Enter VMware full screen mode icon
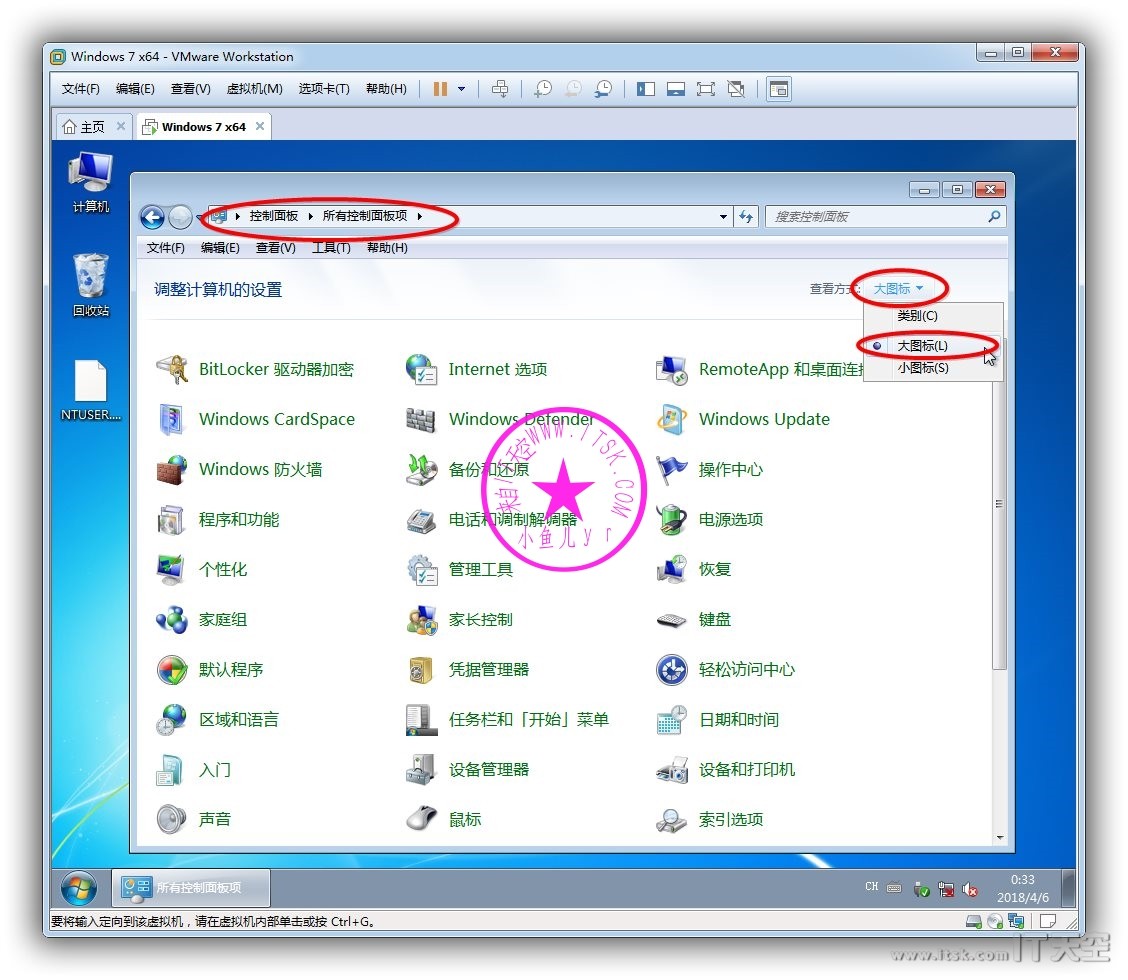Viewport: 1128px width, 980px height. [x=706, y=89]
